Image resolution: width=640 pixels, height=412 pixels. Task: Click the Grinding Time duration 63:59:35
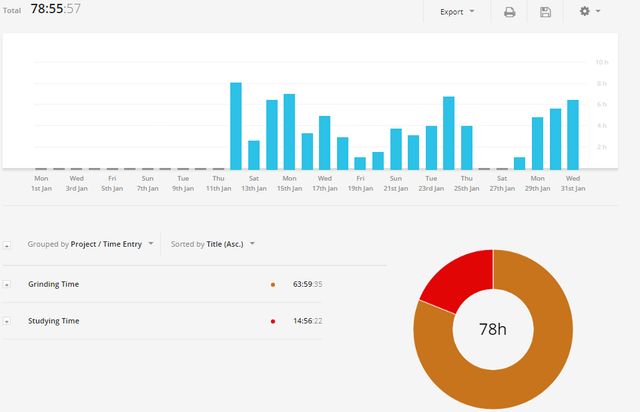tap(307, 284)
